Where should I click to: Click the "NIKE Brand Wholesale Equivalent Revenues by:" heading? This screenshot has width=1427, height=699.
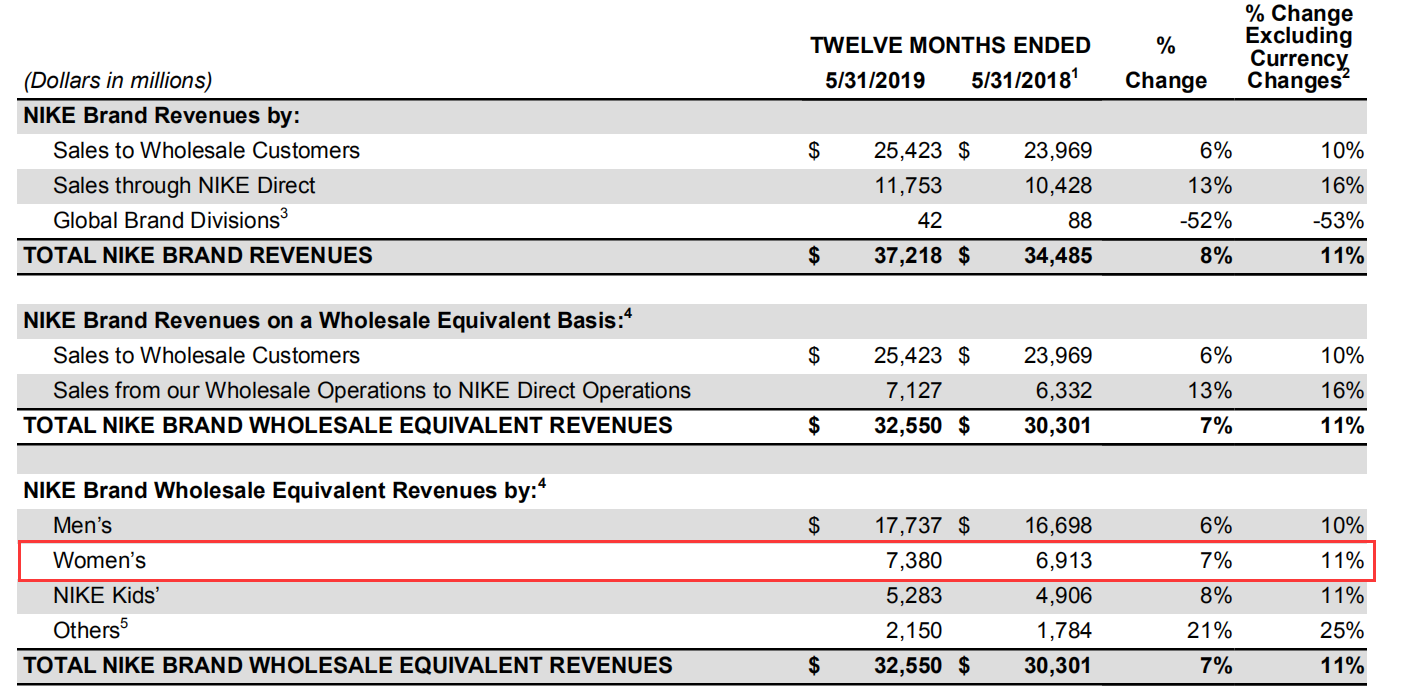click(x=285, y=490)
